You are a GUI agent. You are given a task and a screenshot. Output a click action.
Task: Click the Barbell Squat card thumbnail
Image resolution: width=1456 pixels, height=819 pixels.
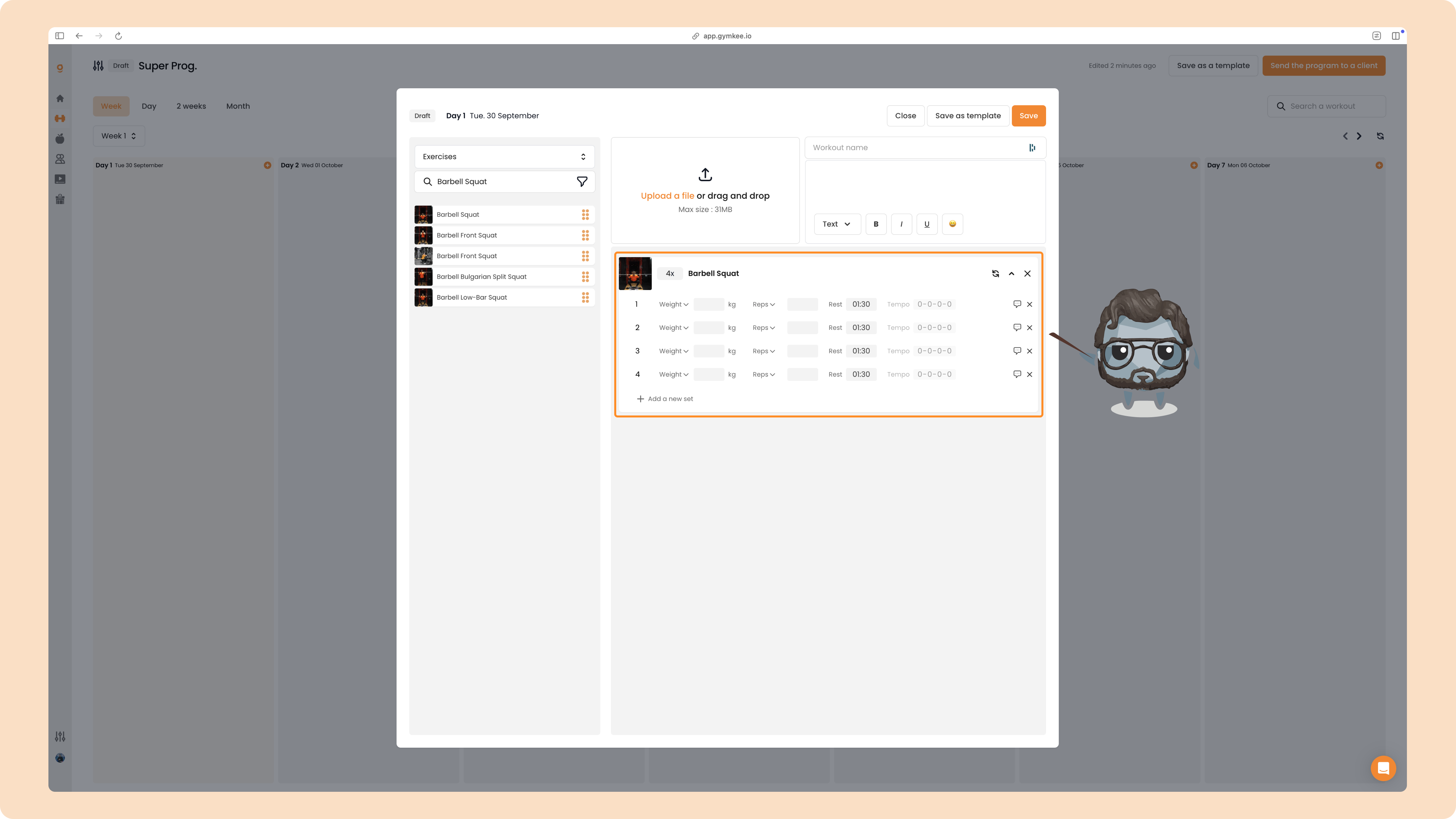[635, 274]
